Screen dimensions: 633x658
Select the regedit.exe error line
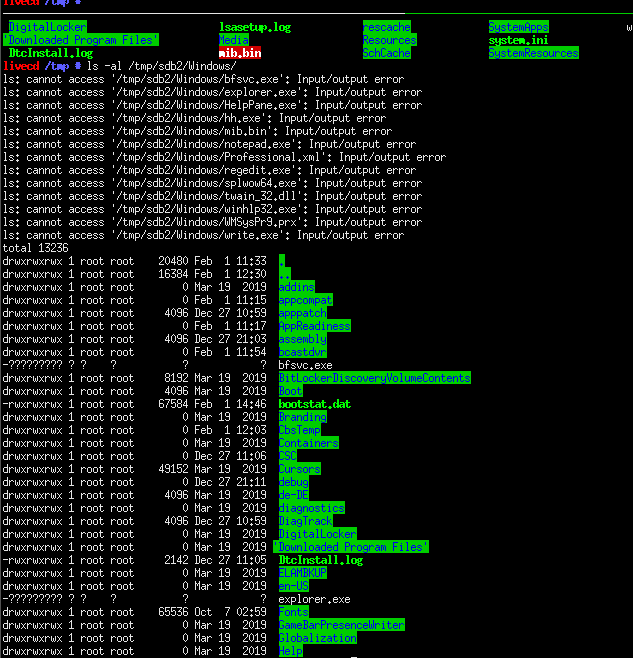point(209,170)
